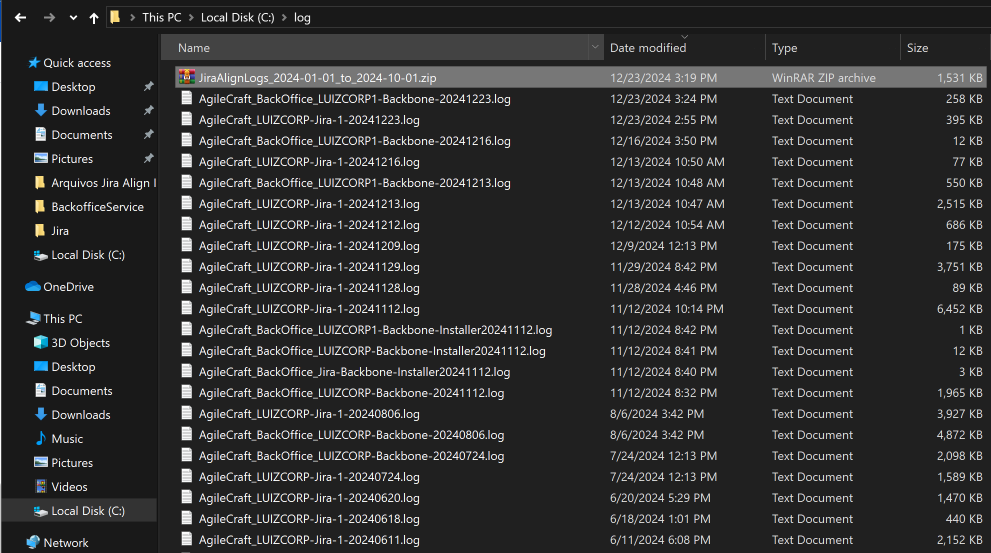Go up one folder level
The height and width of the screenshot is (553, 991).
pos(94,18)
